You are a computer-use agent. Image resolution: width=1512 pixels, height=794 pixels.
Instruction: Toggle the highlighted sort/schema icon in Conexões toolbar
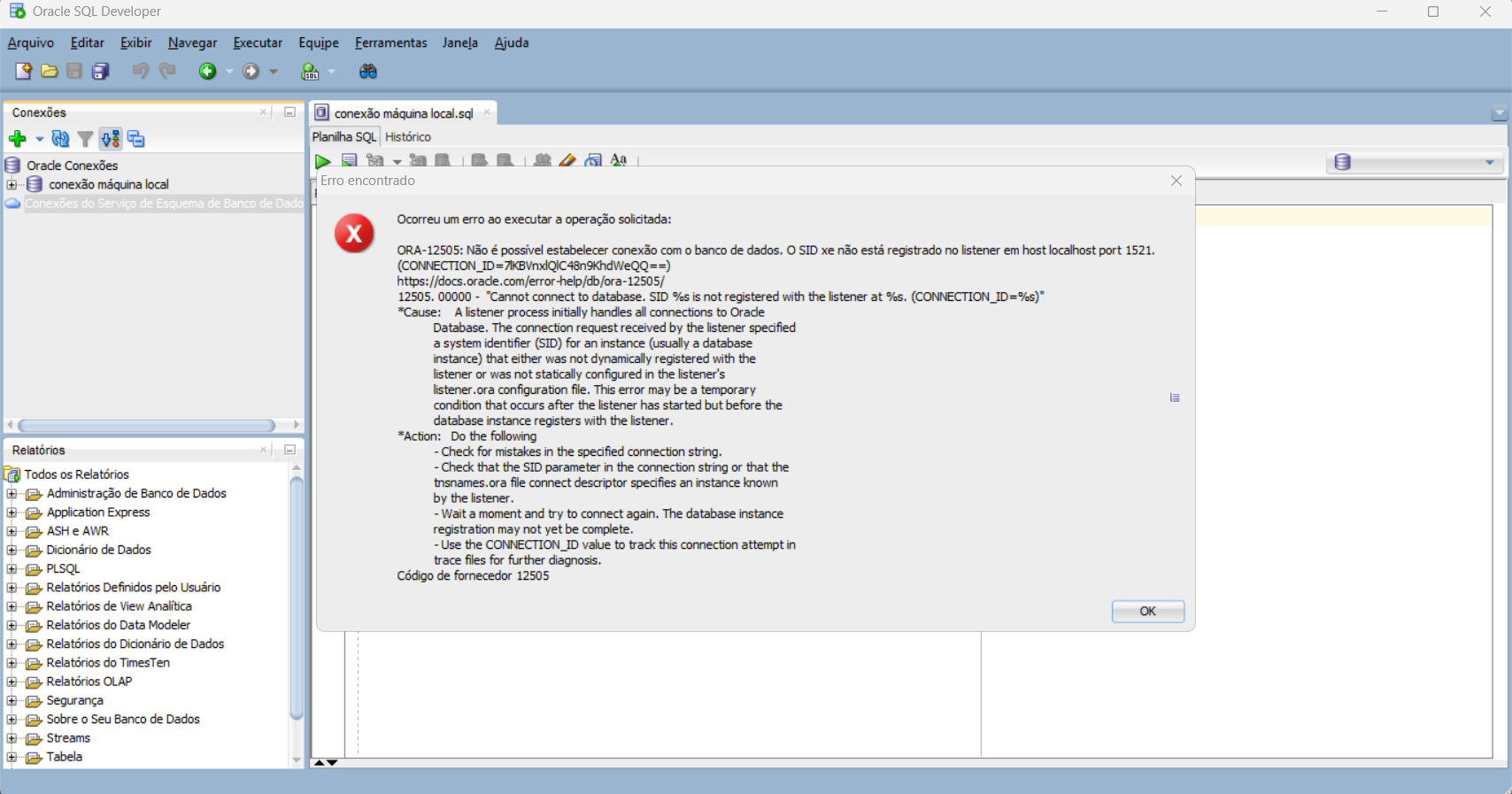tap(111, 139)
